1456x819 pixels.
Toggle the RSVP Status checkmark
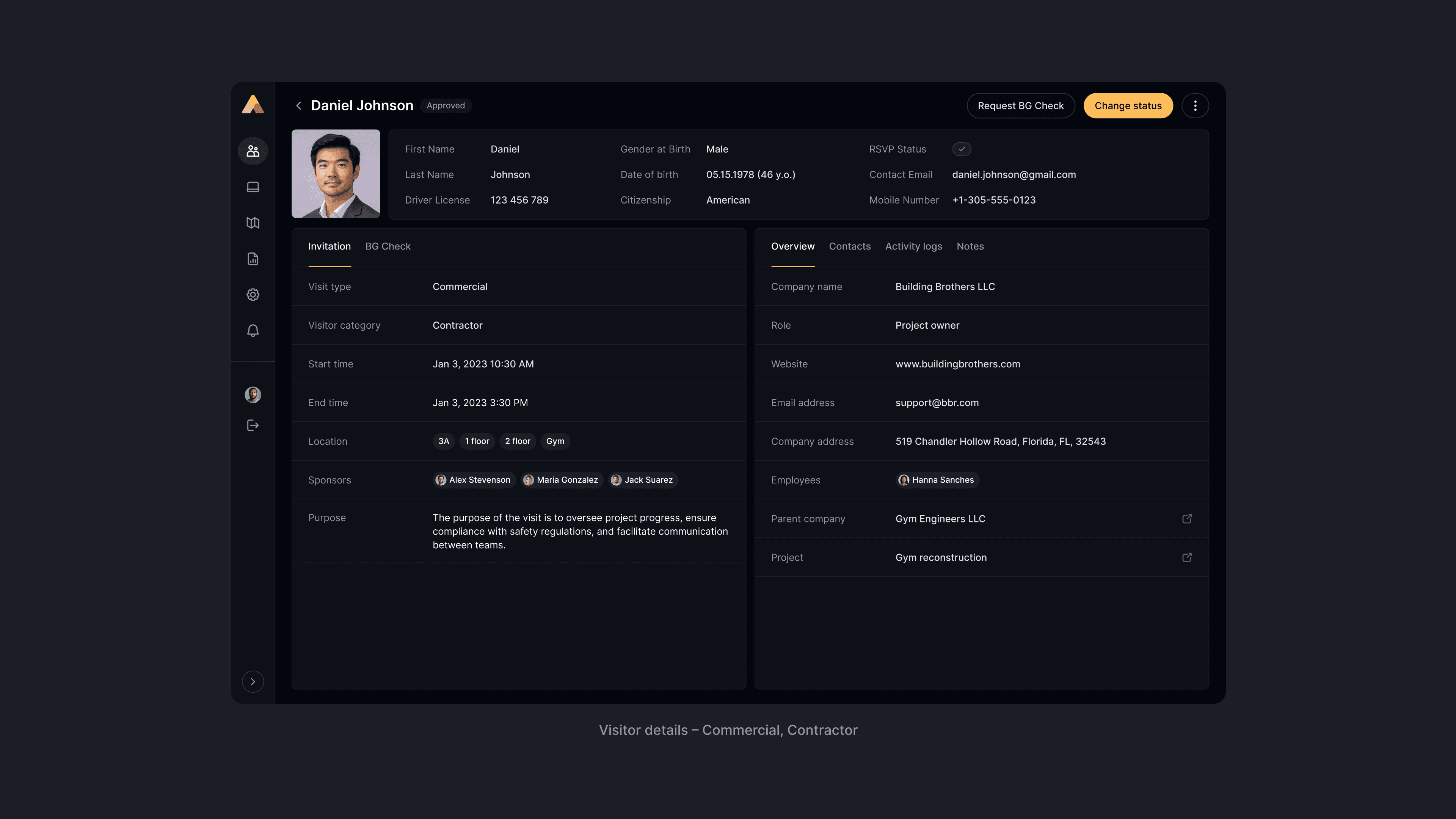[962, 149]
